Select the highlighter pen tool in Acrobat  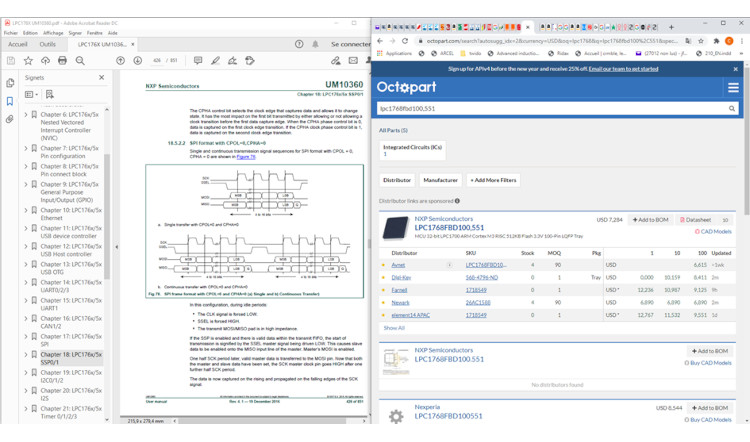click(x=216, y=61)
